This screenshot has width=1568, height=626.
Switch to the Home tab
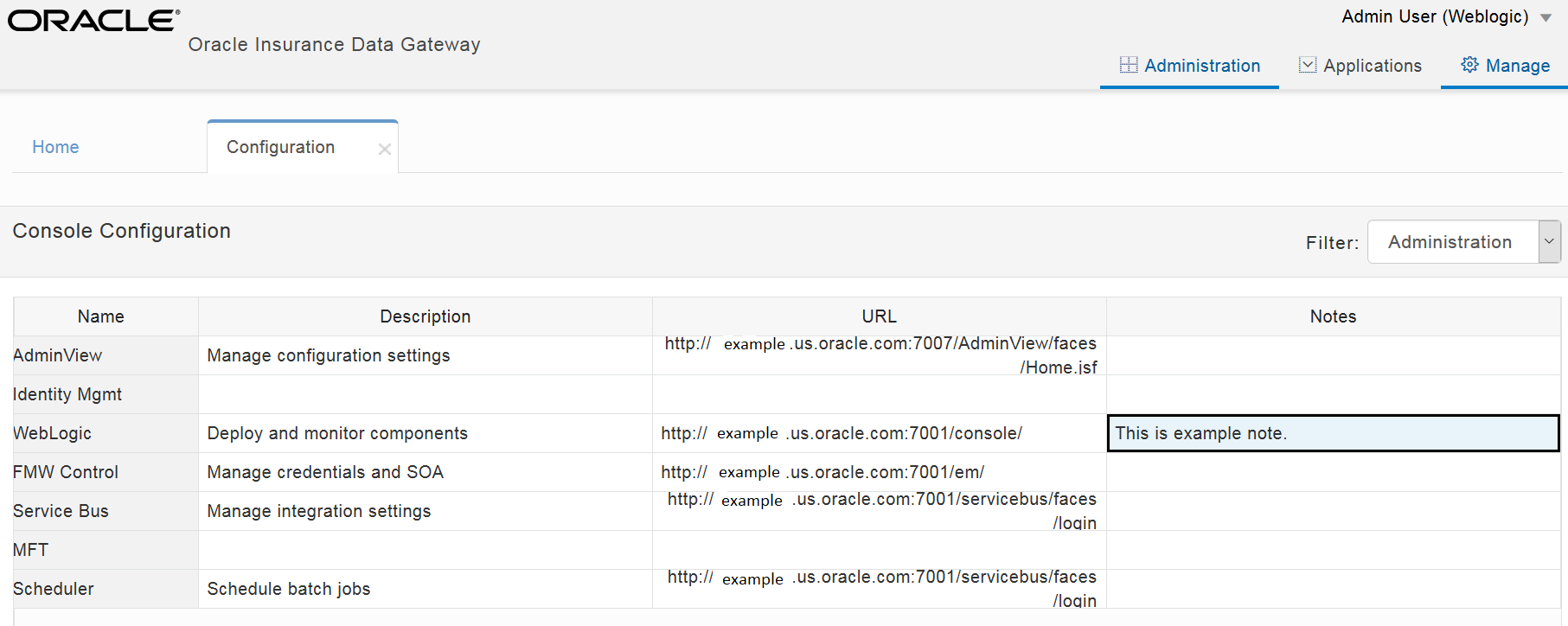point(55,147)
